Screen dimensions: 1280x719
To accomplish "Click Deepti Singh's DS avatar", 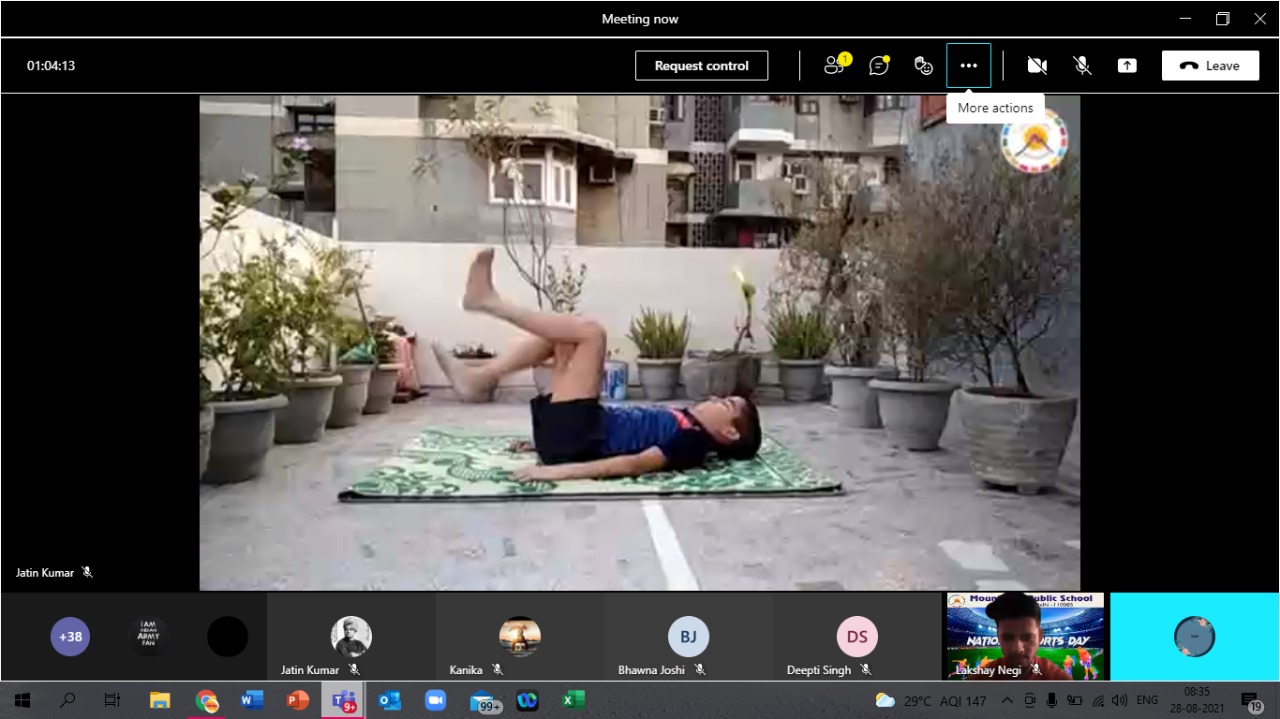I will coord(857,637).
